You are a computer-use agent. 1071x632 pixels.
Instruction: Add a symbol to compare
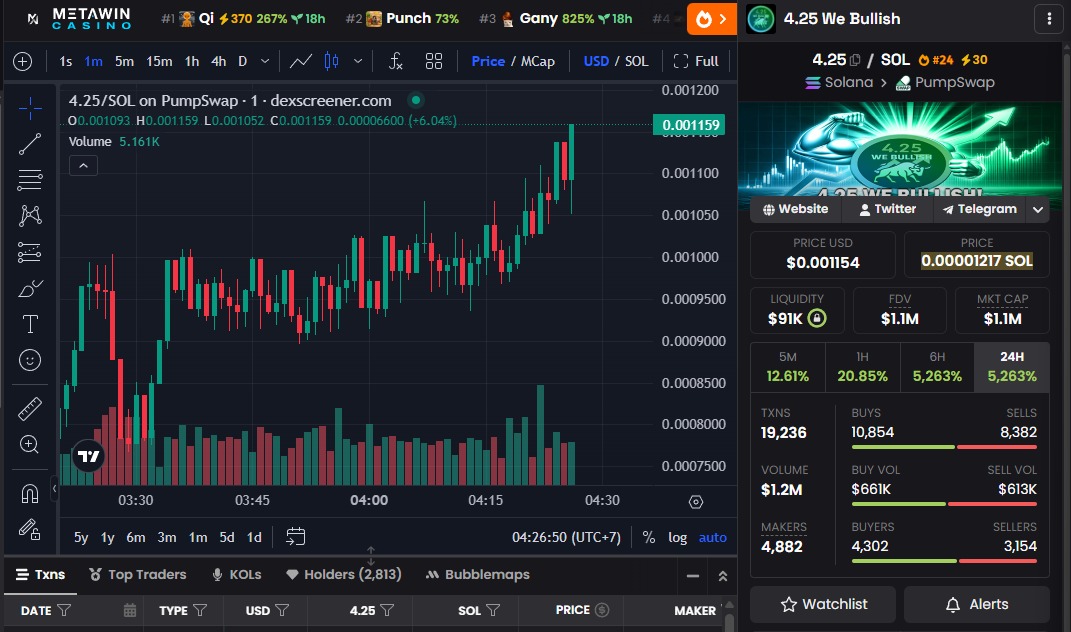coord(23,61)
